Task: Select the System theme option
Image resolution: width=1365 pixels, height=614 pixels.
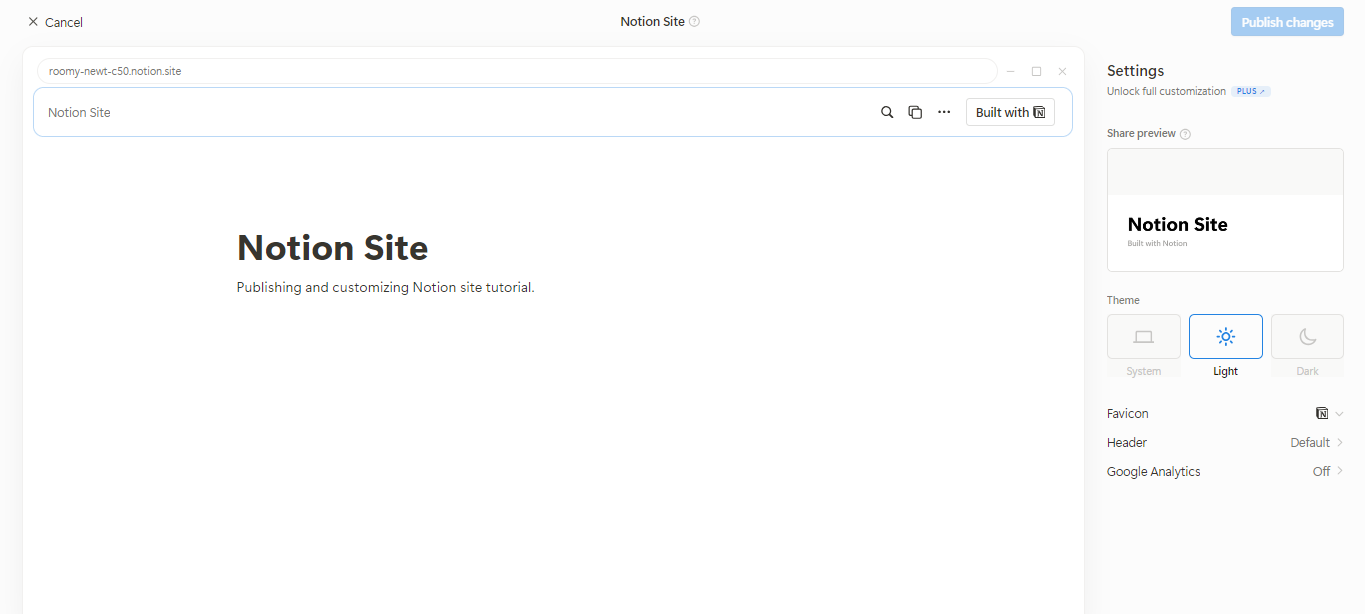Action: click(1144, 337)
